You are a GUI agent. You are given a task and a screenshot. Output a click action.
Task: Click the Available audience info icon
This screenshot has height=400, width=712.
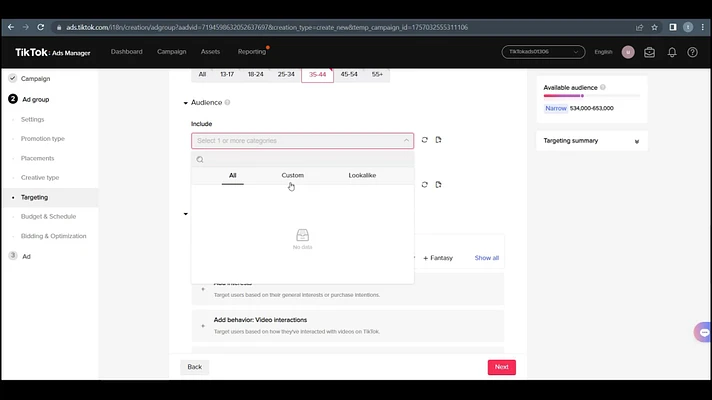coord(603,88)
